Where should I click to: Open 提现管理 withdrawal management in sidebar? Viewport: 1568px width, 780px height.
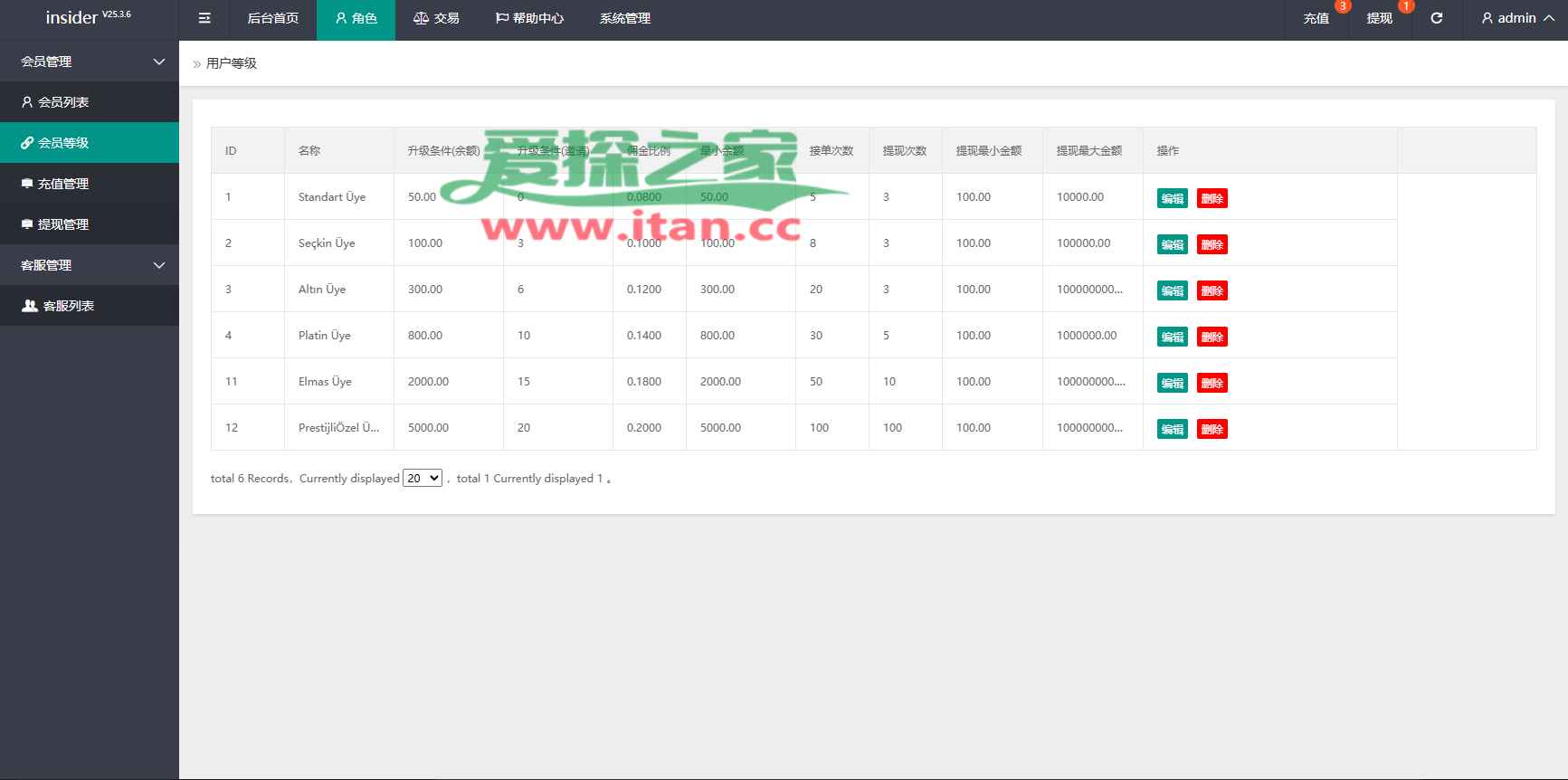pyautogui.click(x=63, y=224)
